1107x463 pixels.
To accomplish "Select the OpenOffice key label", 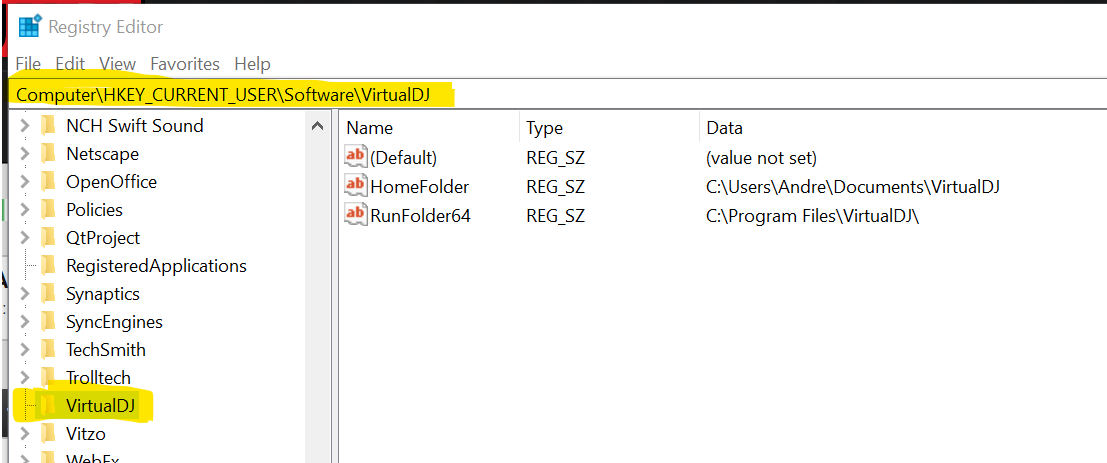I will 112,182.
